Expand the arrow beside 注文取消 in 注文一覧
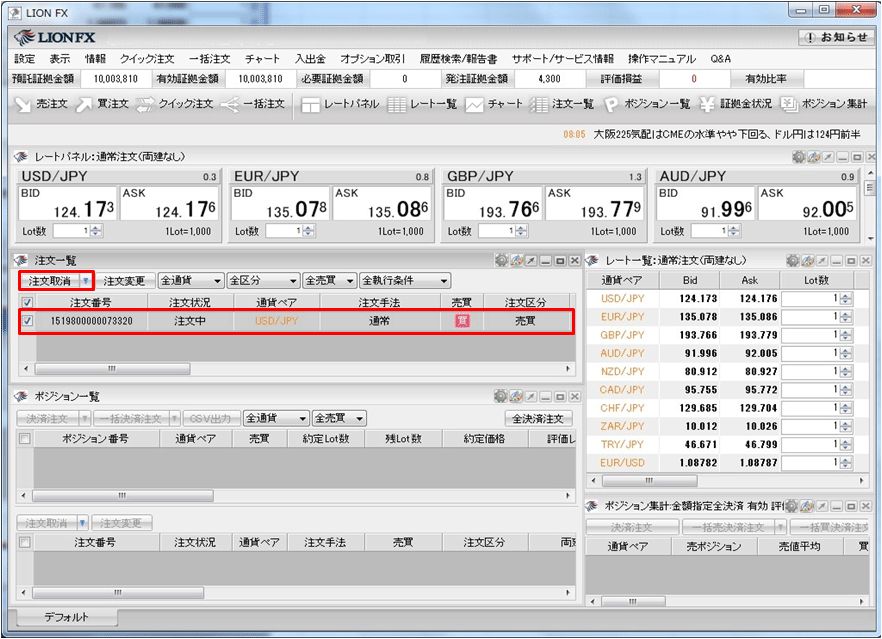Image resolution: width=882 pixels, height=639 pixels. point(86,281)
